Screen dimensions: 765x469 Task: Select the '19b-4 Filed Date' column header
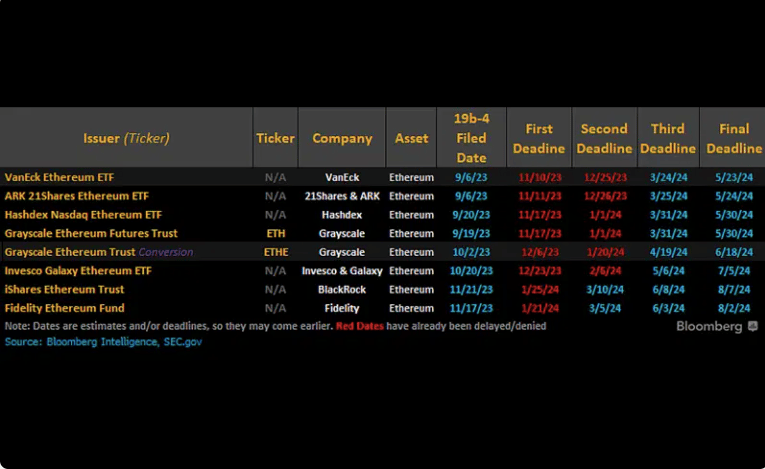pyautogui.click(x=471, y=138)
